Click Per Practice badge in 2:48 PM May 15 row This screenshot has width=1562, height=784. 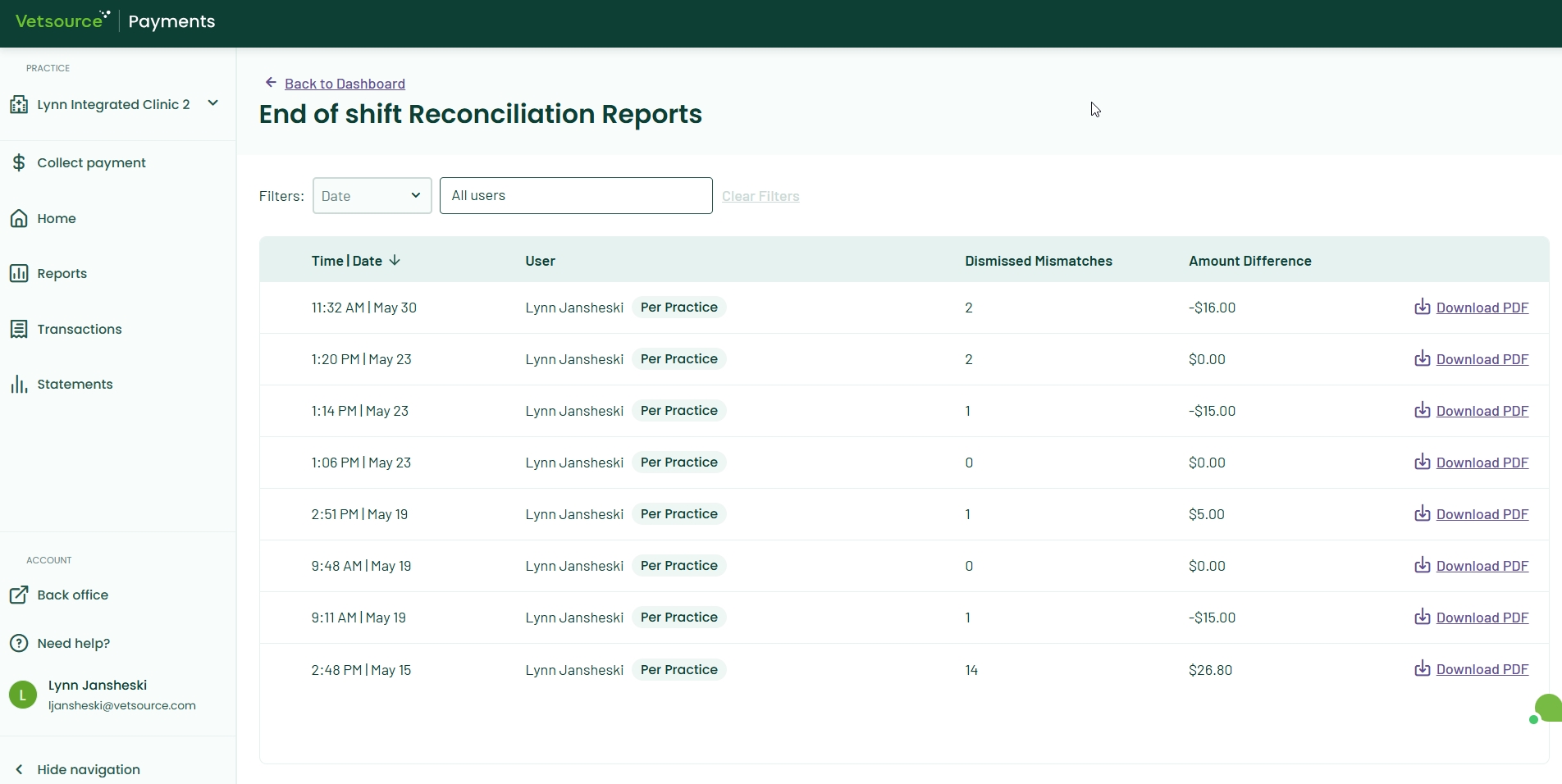679,670
